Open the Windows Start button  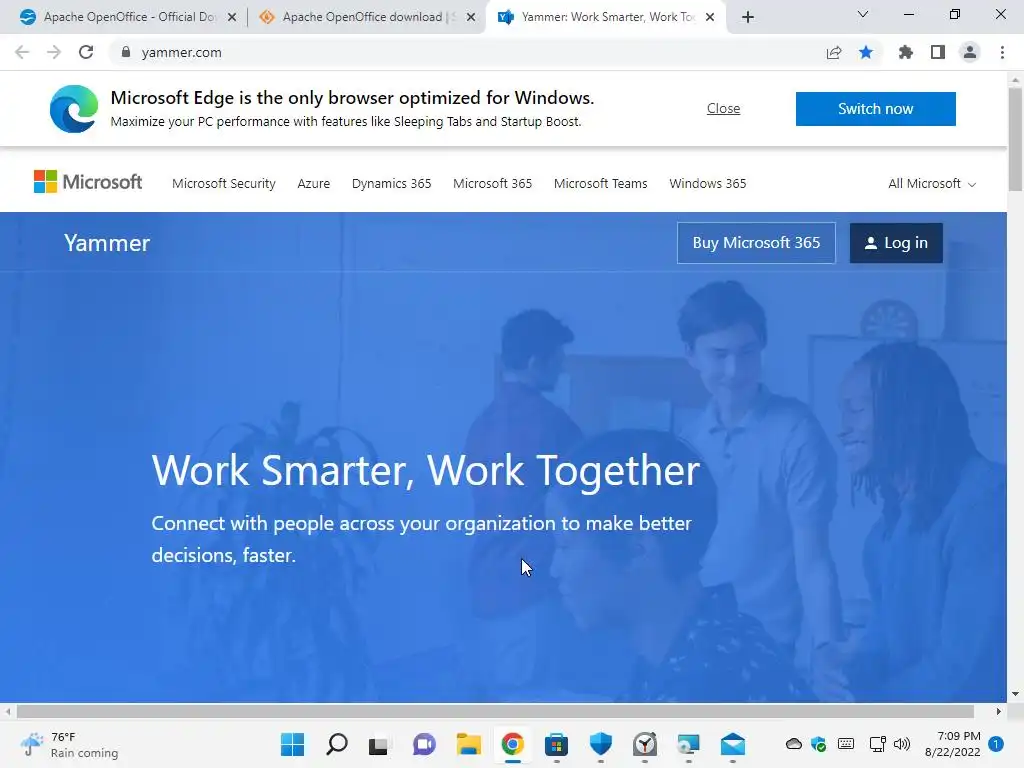(x=293, y=744)
